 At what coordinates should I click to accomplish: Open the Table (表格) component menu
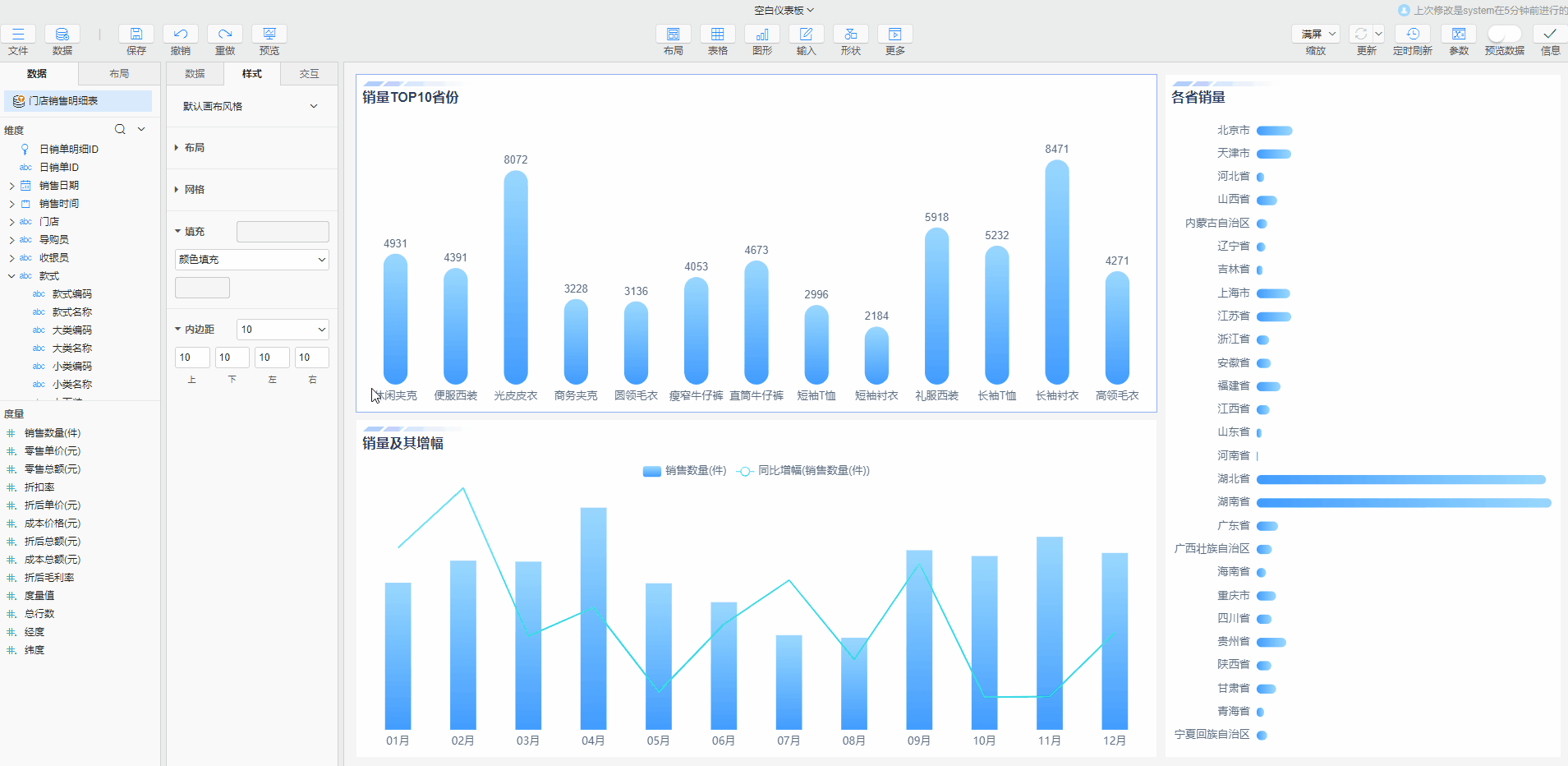[718, 35]
